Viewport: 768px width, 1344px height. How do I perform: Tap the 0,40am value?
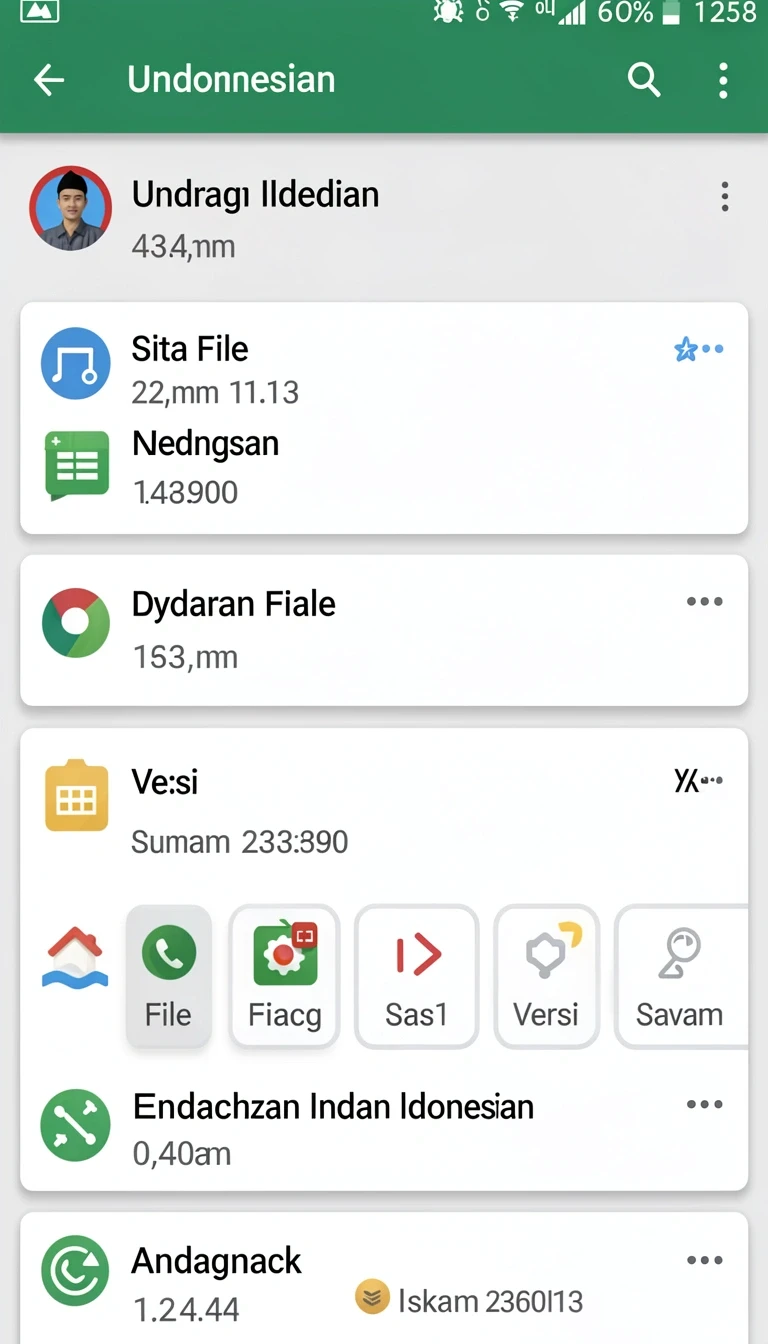(182, 1154)
